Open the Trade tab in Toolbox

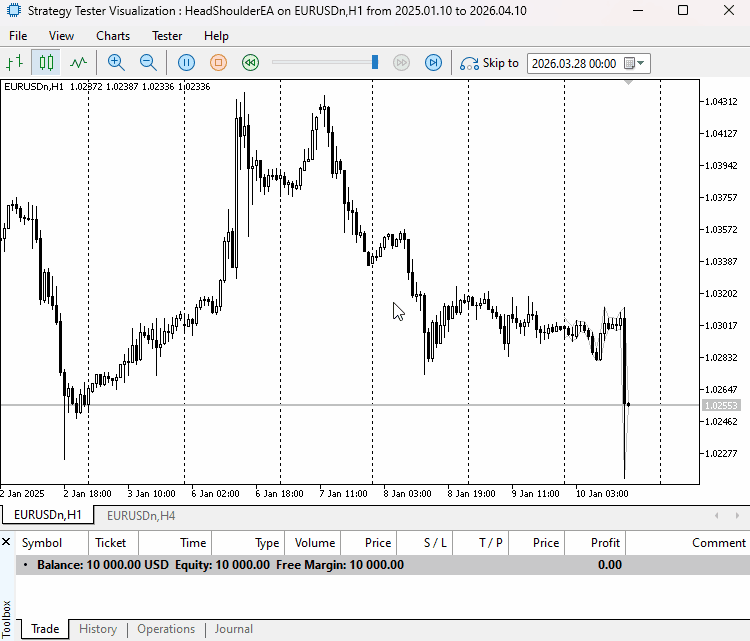tap(45, 629)
